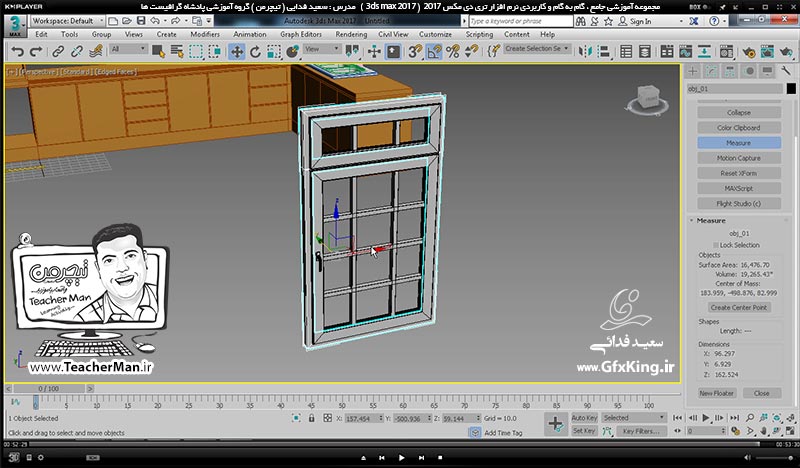Click the Undo arrow in main toolbar
This screenshot has width=800, height=468.
click(18, 52)
